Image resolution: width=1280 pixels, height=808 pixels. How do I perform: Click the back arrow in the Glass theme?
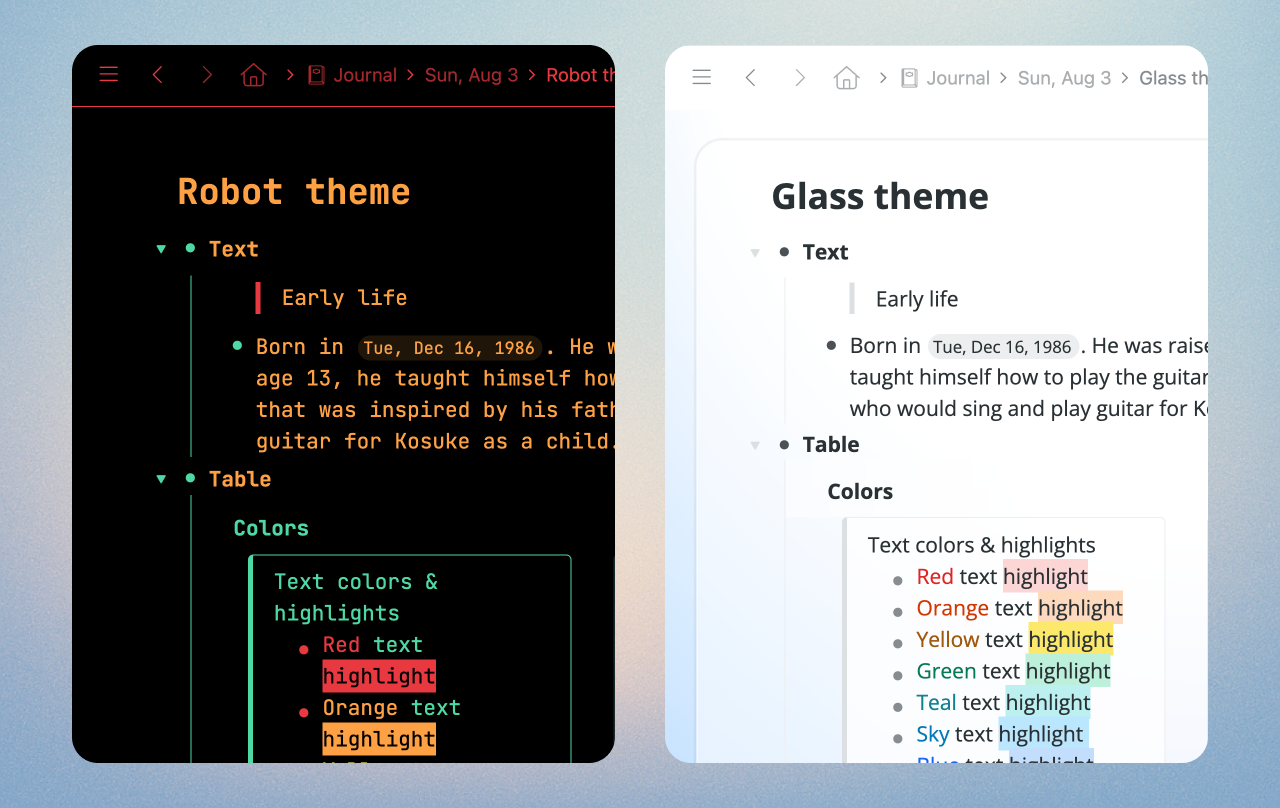750,76
